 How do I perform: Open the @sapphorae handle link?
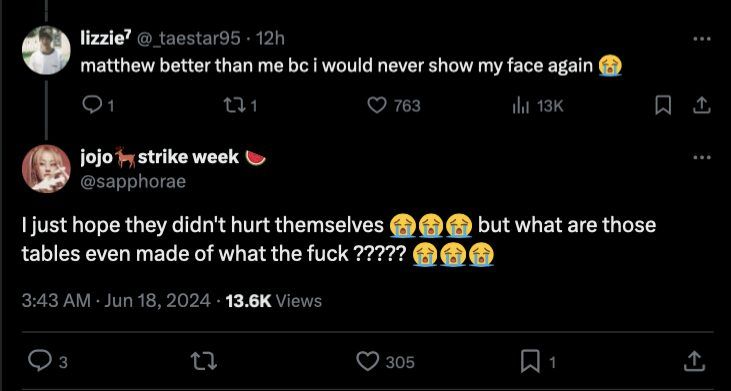tap(133, 181)
